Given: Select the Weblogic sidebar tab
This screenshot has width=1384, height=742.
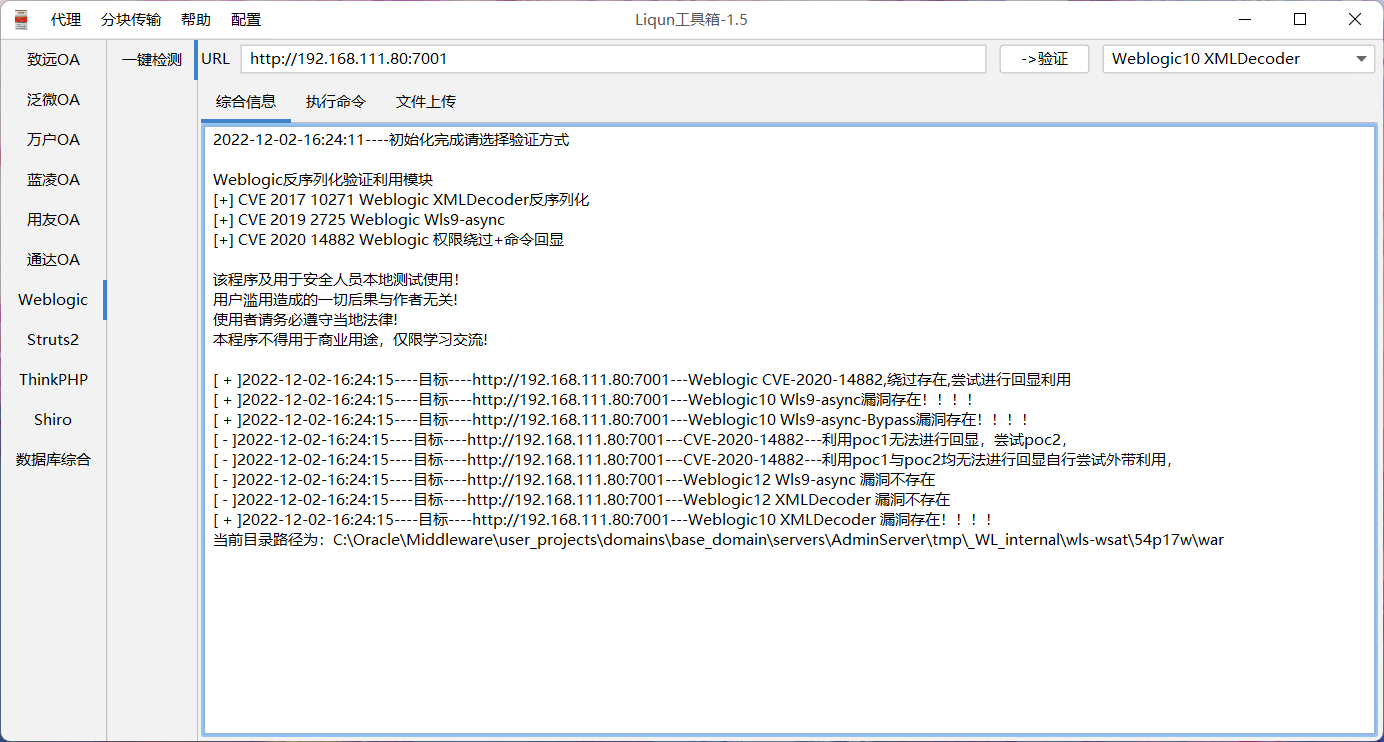Looking at the screenshot, I should pos(53,300).
